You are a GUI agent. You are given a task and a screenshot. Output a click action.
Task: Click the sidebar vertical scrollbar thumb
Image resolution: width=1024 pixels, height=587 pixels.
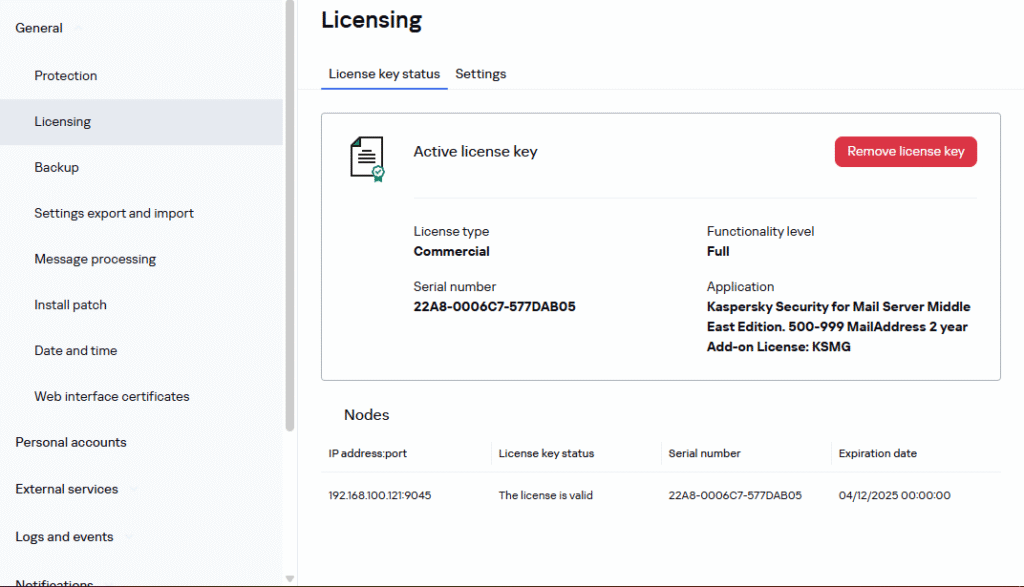pyautogui.click(x=290, y=215)
